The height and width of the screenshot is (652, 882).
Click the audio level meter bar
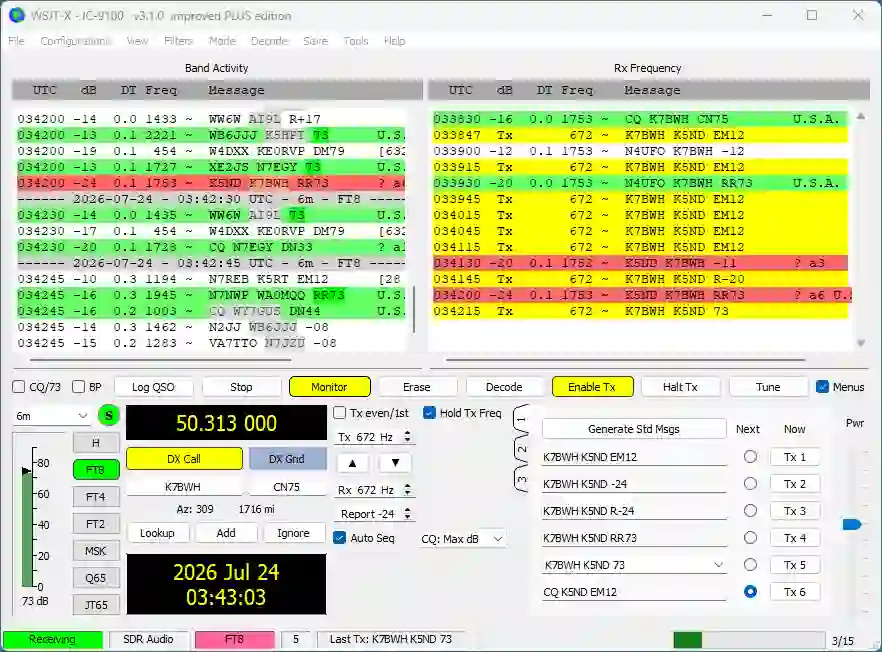(x=27, y=528)
